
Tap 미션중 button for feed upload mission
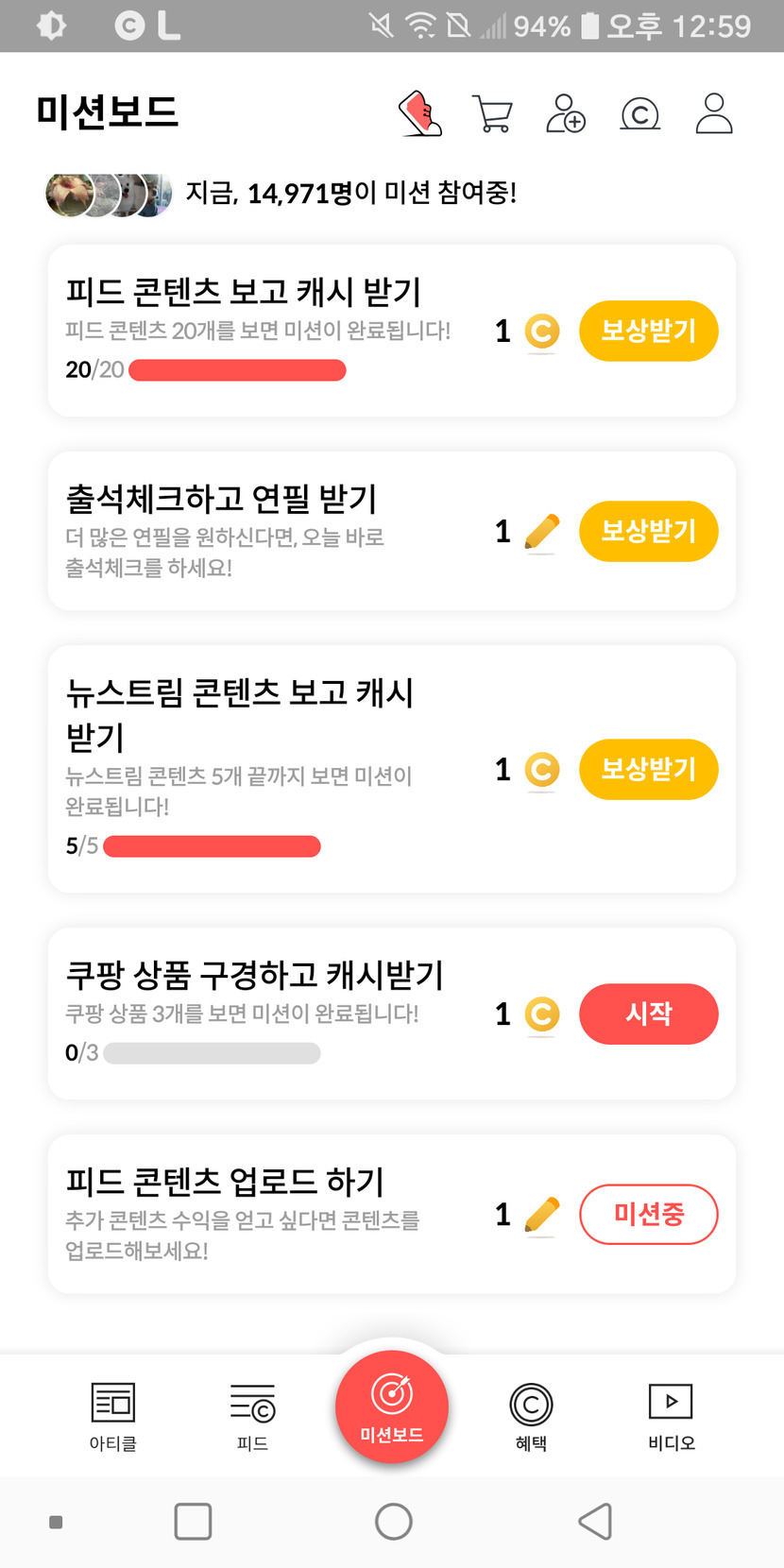click(x=648, y=1214)
